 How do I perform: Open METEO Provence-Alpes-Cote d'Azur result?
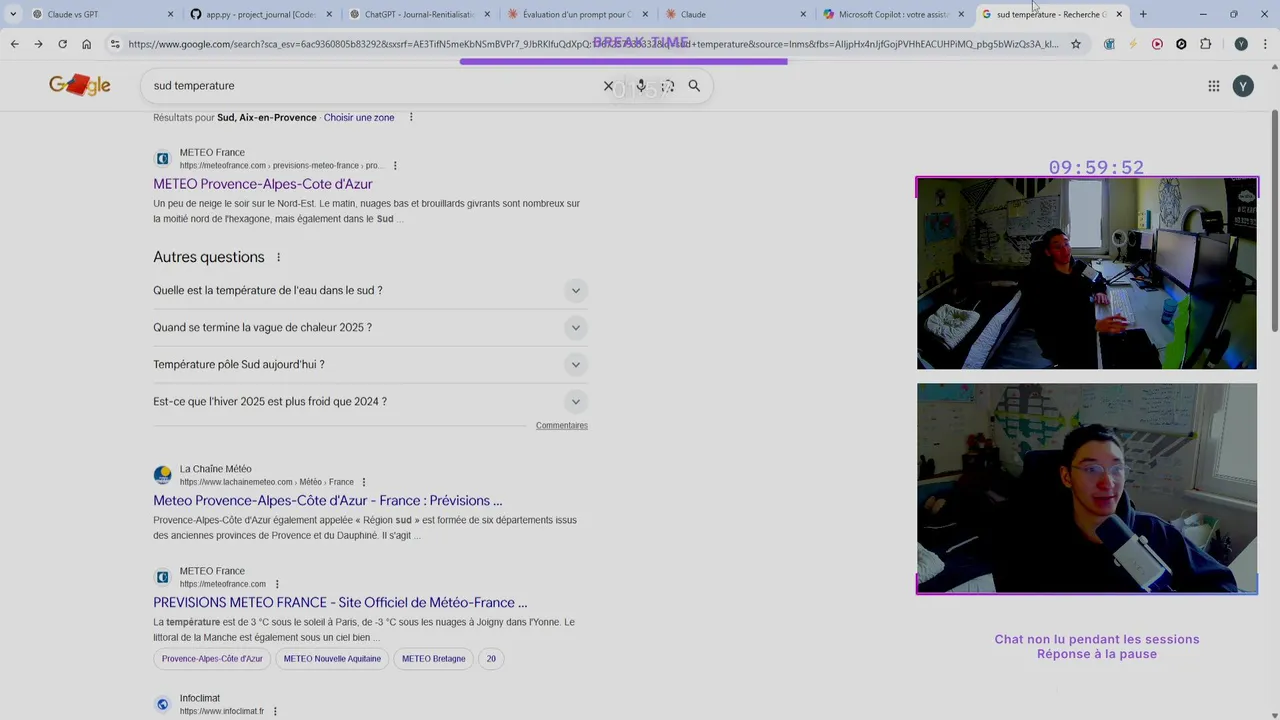point(263,184)
